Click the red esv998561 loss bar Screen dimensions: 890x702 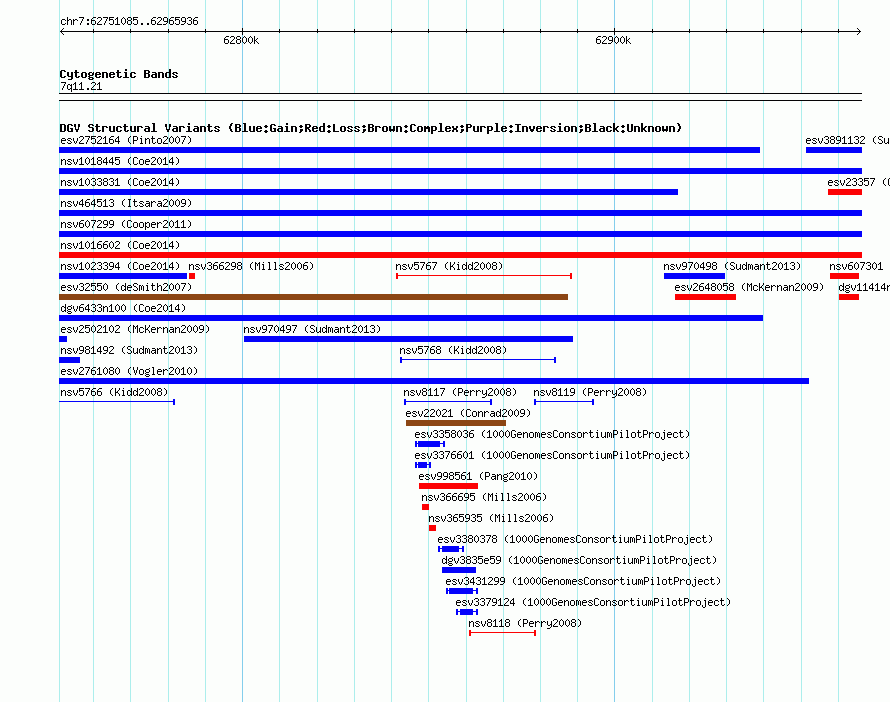click(448, 486)
